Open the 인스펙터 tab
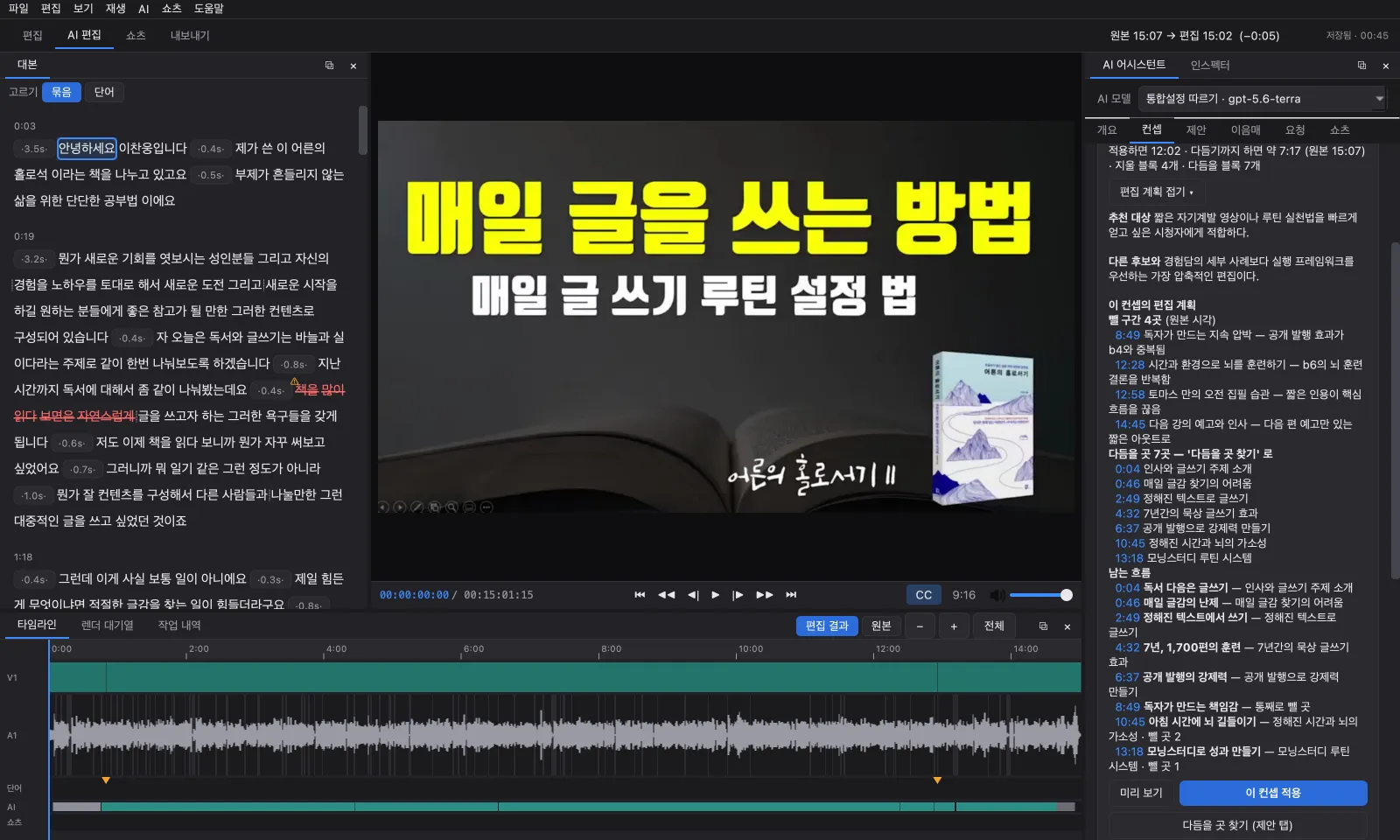1400x840 pixels. 1210,66
